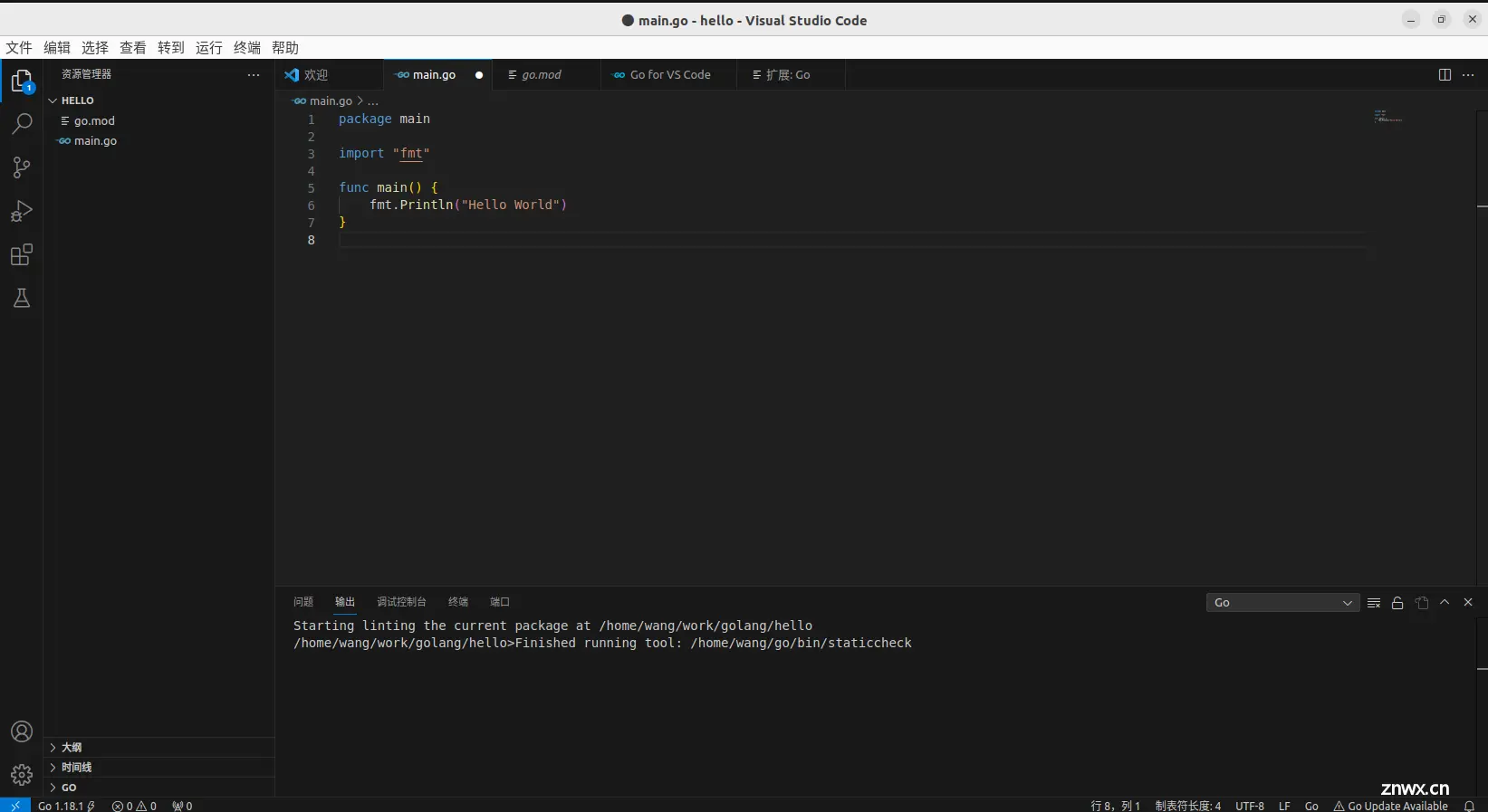Click Go 1.18.1 version in status bar
The width and height of the screenshot is (1488, 812).
point(66,806)
